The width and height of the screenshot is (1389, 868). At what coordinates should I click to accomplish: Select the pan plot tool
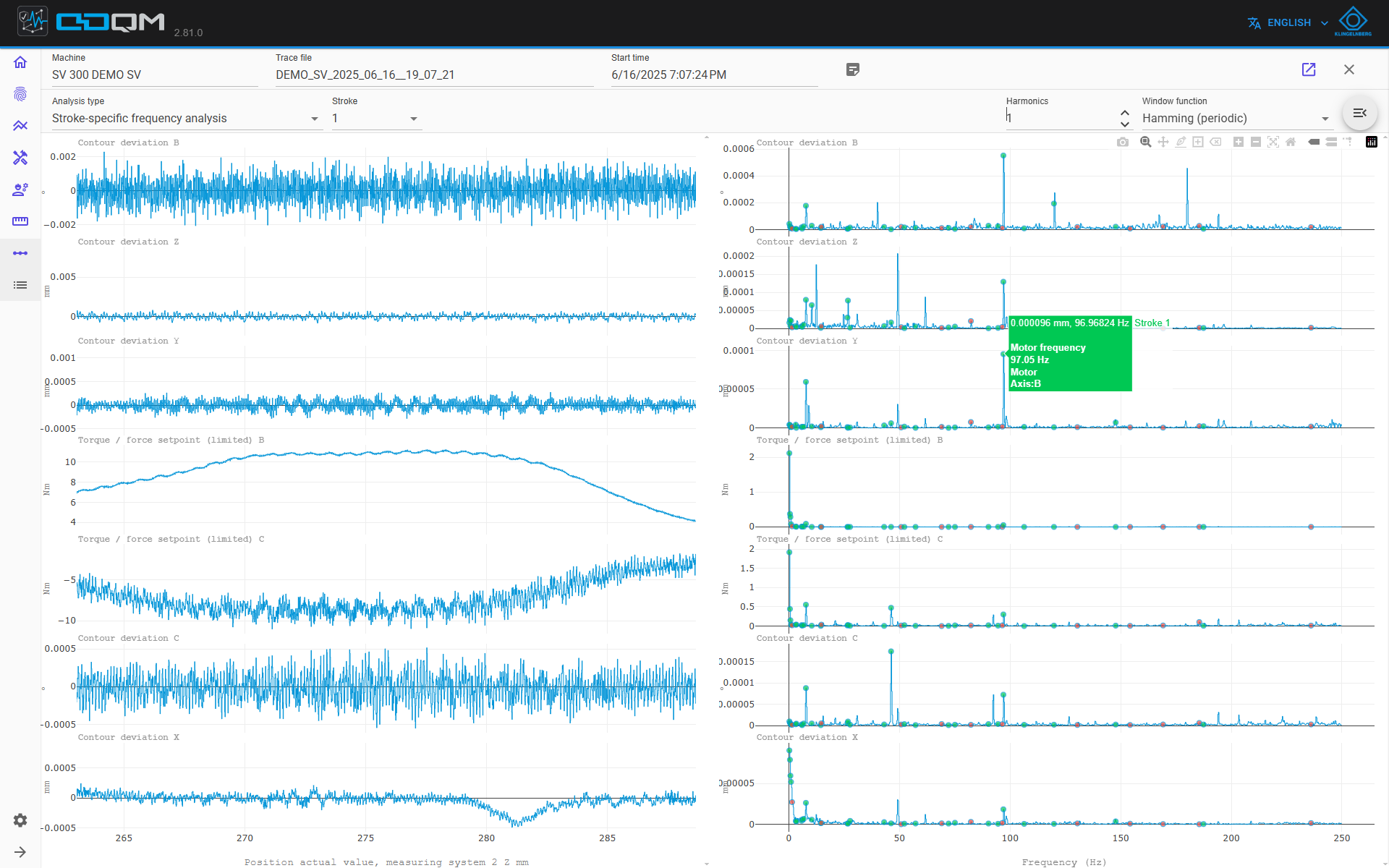click(x=1163, y=142)
